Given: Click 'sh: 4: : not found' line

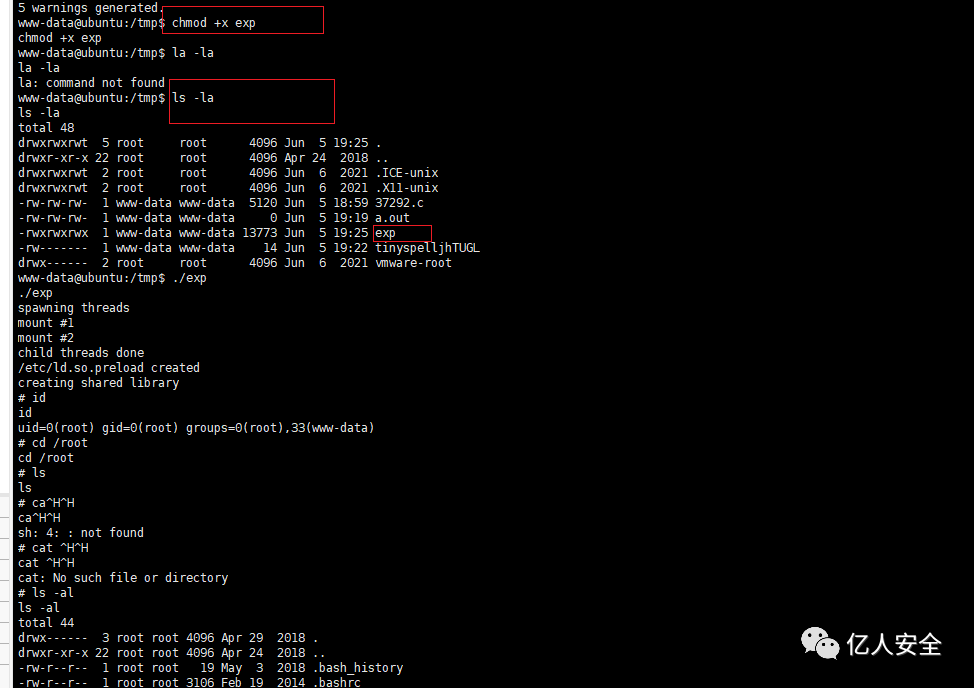Looking at the screenshot, I should [81, 533].
